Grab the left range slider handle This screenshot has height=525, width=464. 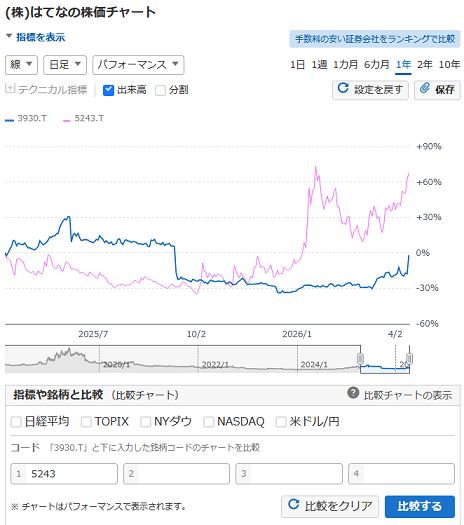(x=360, y=359)
